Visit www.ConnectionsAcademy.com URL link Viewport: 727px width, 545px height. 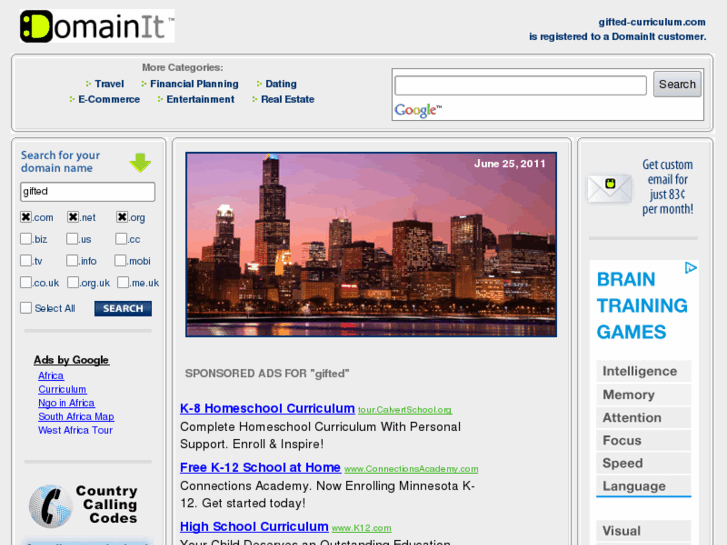point(411,469)
